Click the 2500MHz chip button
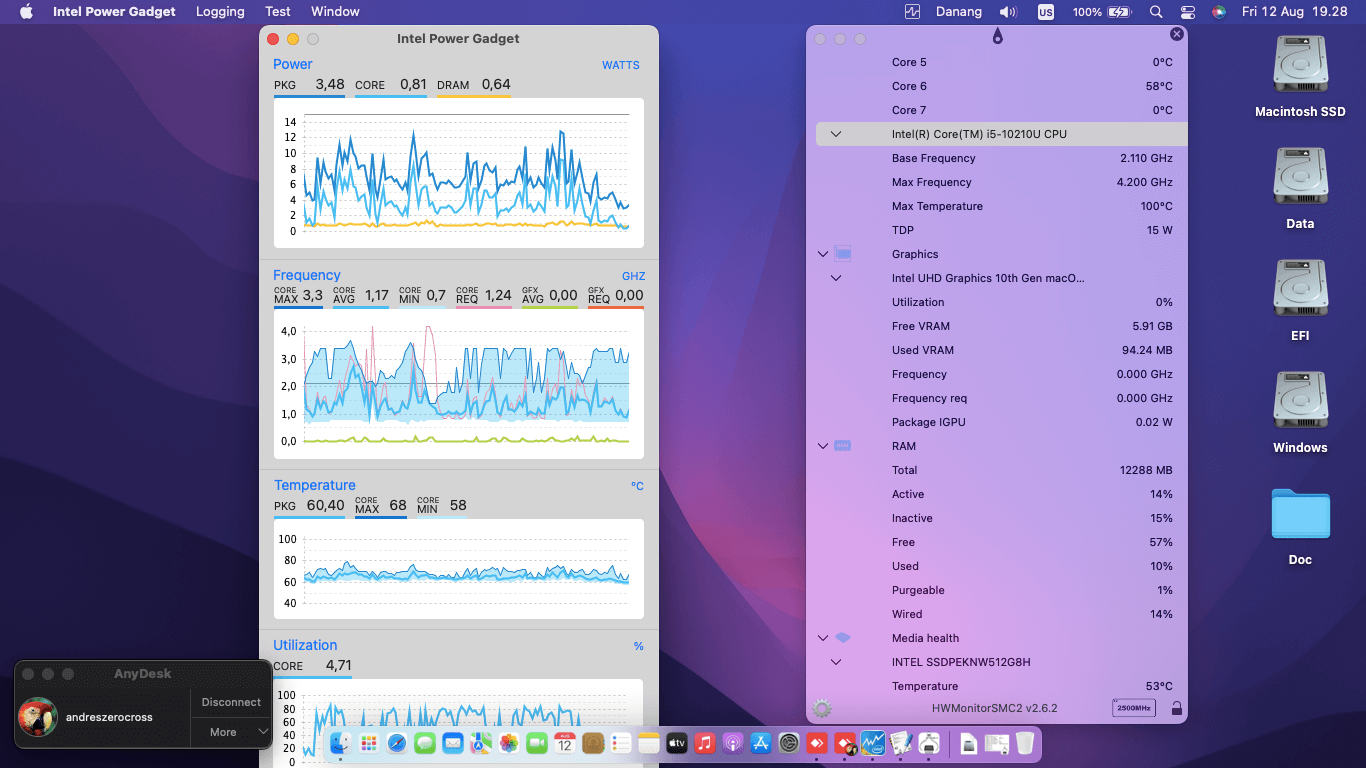 click(1133, 708)
